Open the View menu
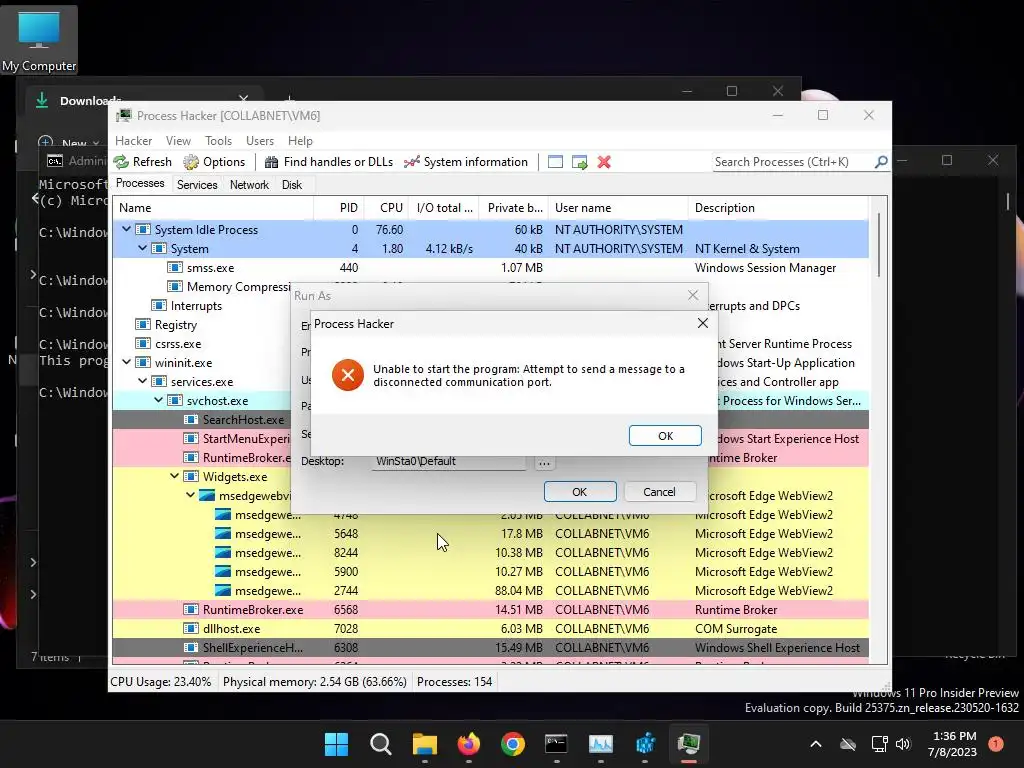 (178, 141)
